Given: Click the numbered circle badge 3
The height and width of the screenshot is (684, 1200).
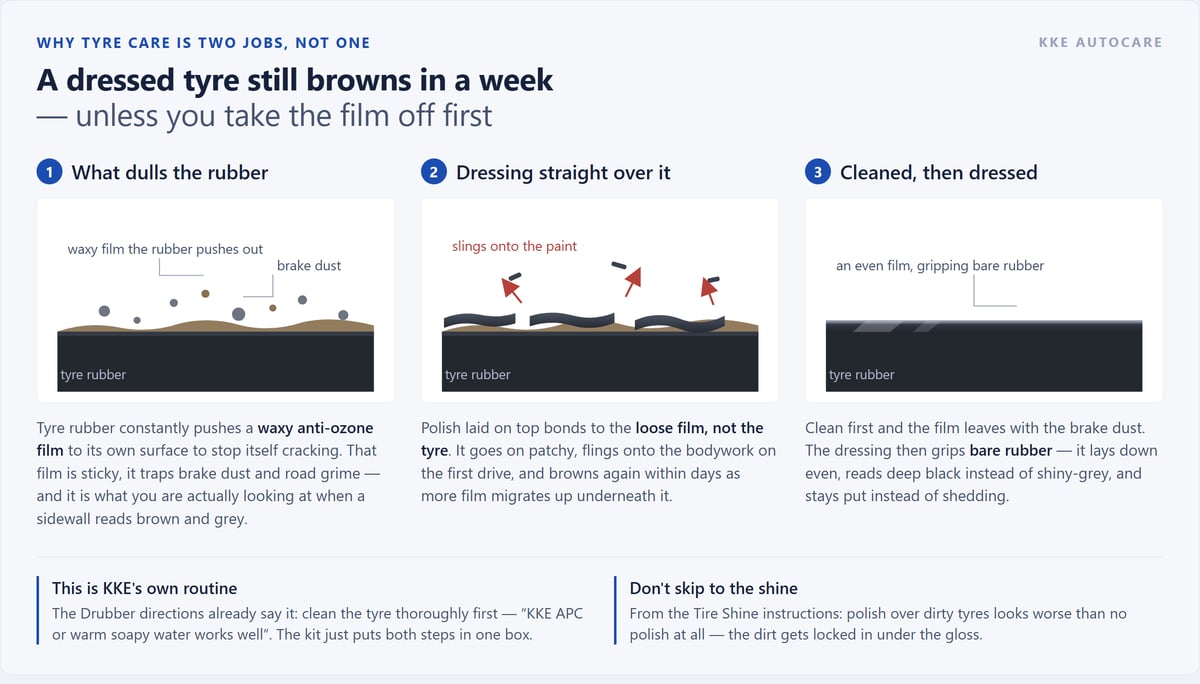Looking at the screenshot, I should [x=817, y=172].
